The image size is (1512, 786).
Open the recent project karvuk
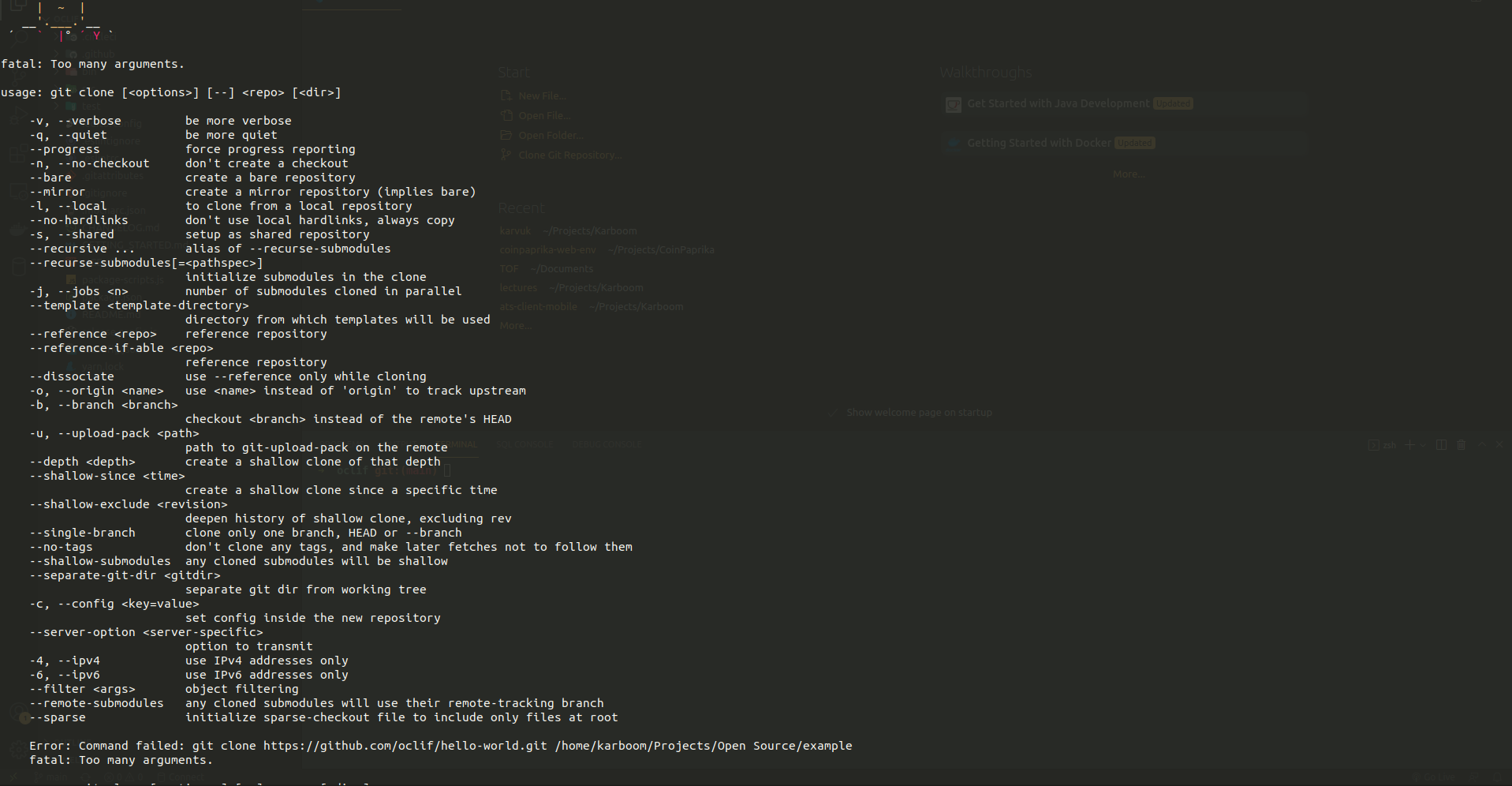tap(515, 230)
